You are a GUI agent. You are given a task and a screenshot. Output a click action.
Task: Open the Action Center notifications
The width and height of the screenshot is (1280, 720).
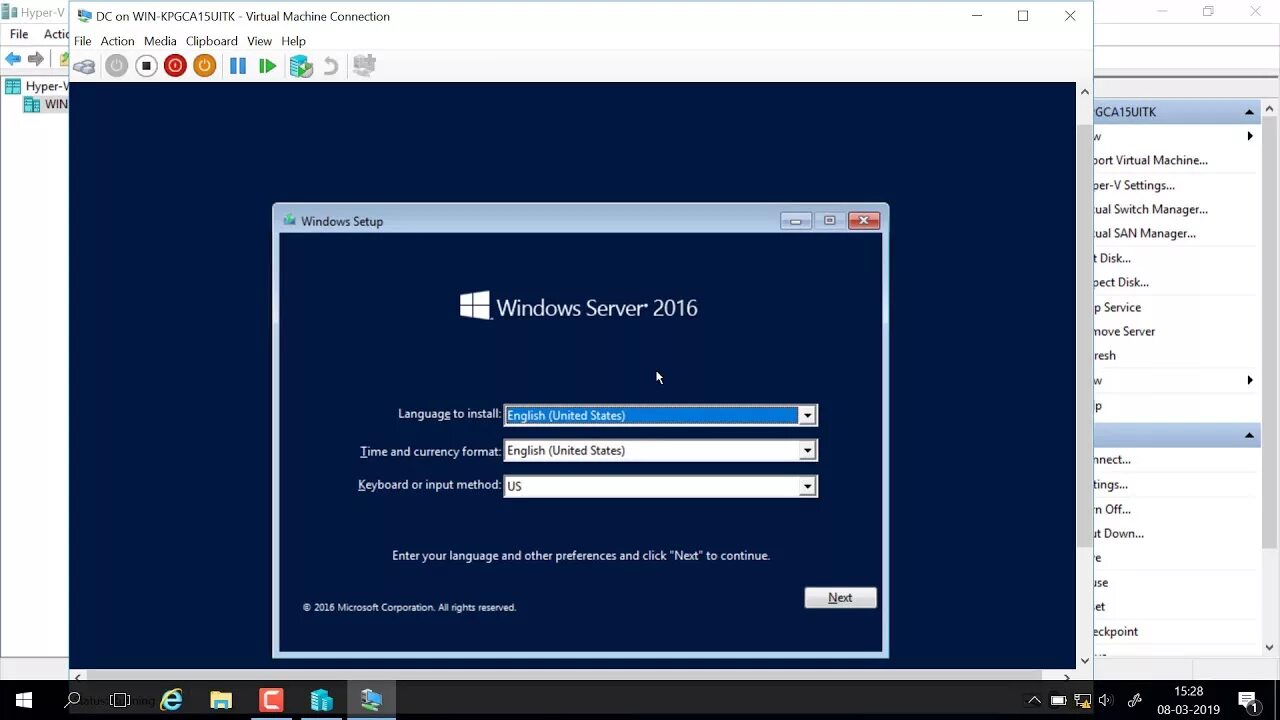[1248, 700]
